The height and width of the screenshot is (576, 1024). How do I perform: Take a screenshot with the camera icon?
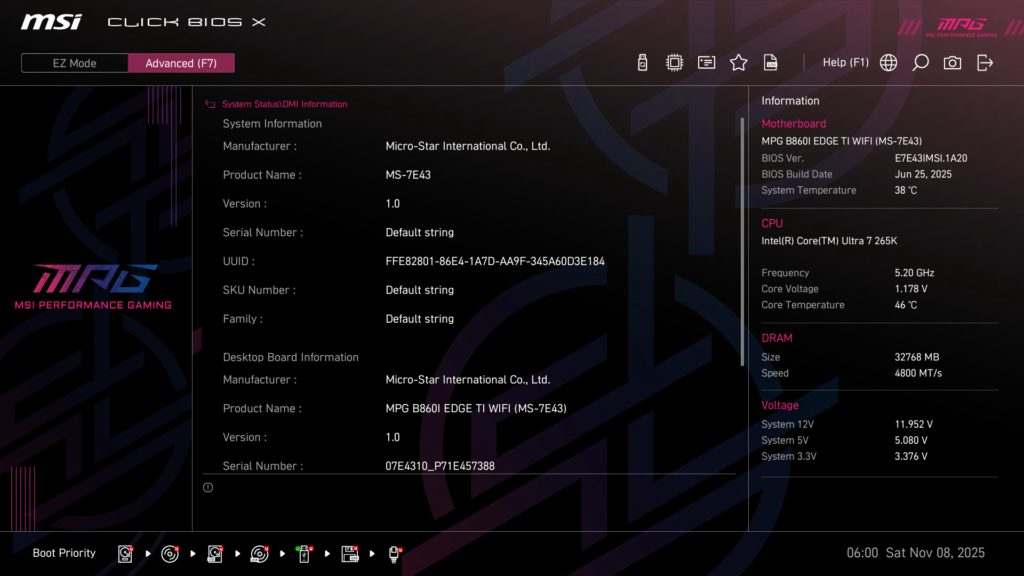(x=951, y=61)
